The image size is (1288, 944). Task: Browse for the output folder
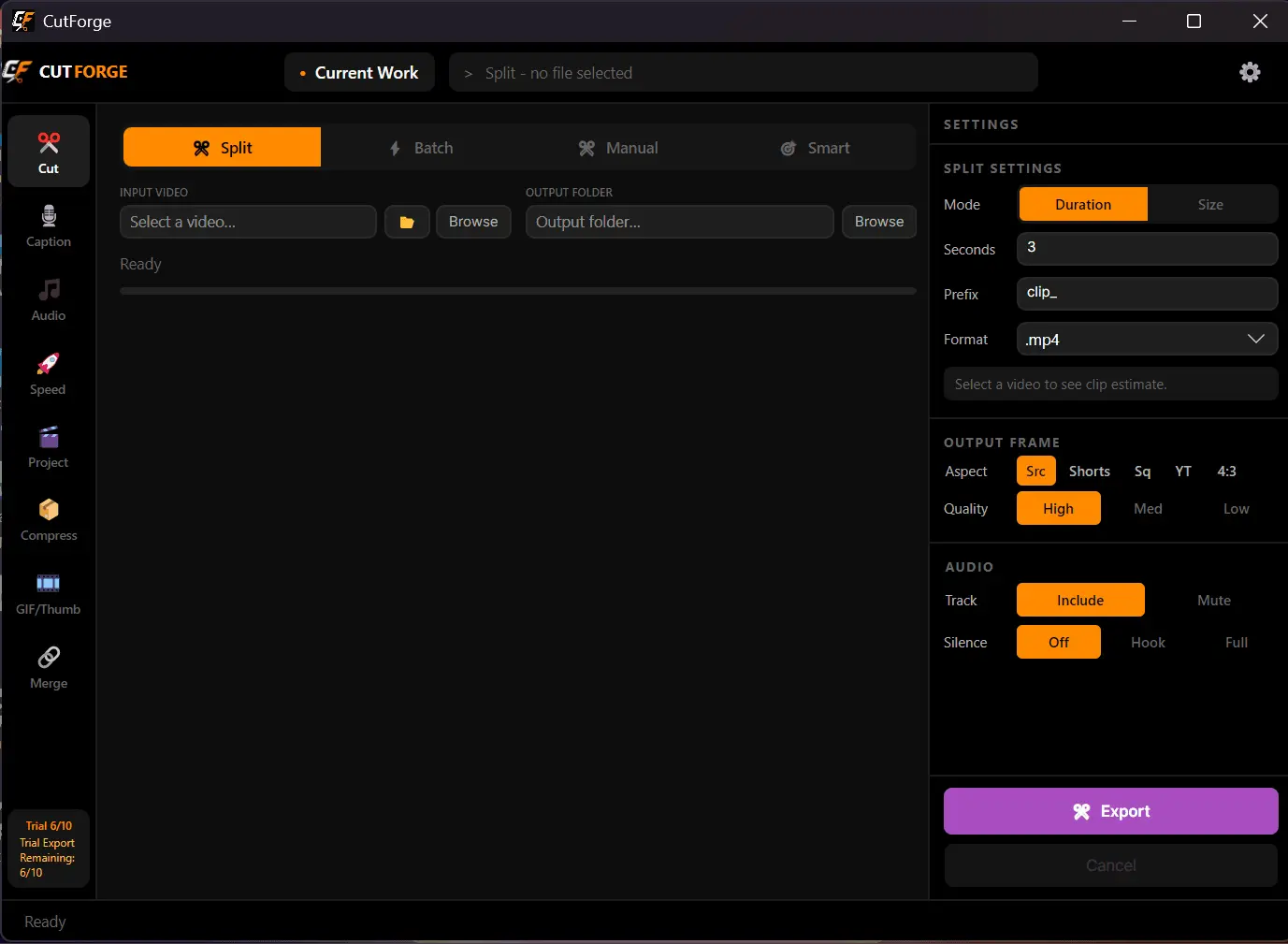[x=879, y=222]
